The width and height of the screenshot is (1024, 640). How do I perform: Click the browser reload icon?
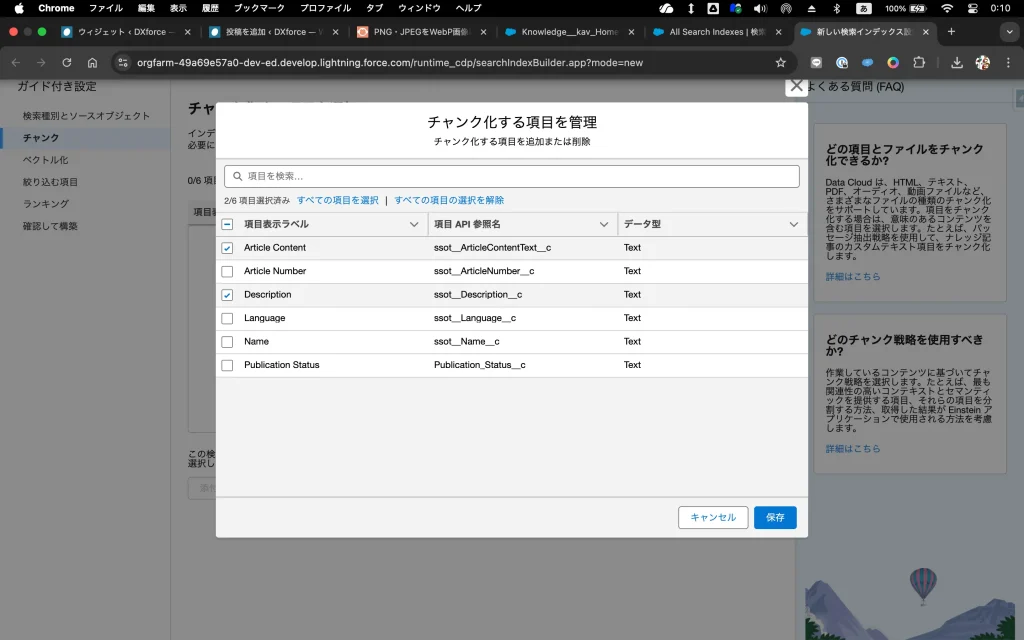[x=66, y=62]
